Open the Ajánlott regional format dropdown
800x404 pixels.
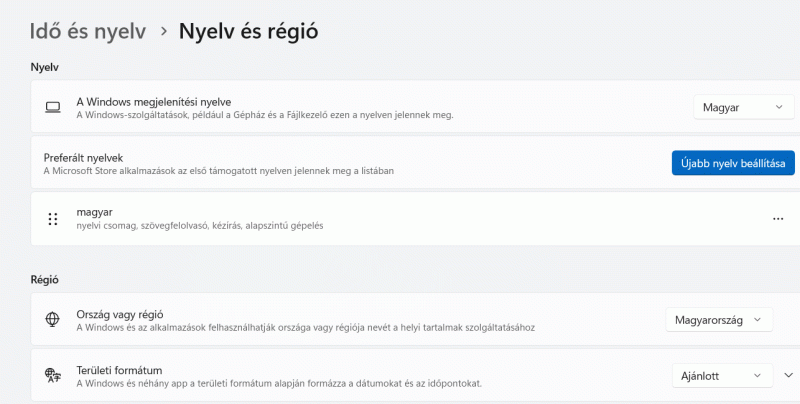tap(721, 376)
